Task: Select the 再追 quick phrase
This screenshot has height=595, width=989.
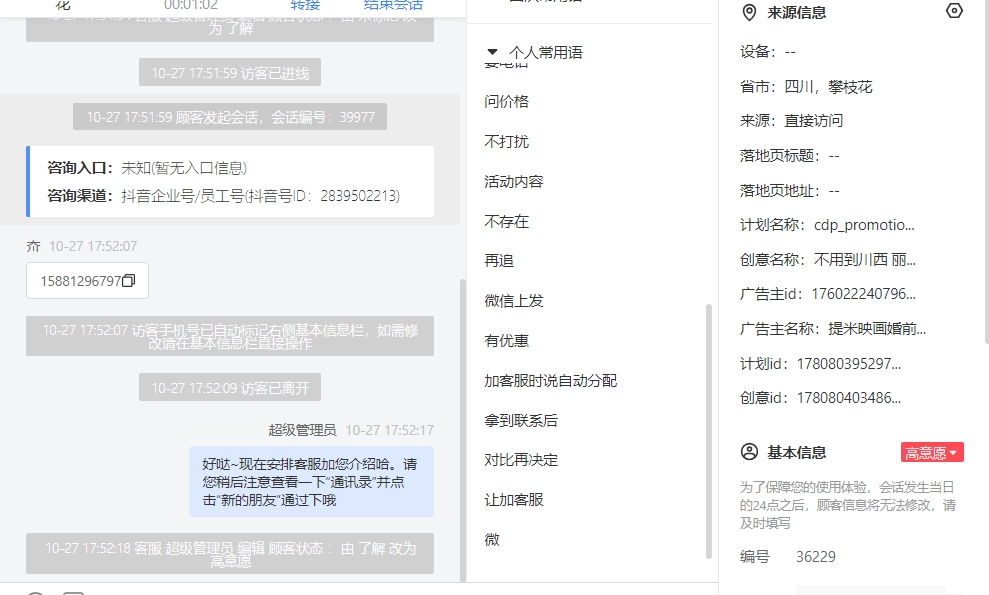Action: click(499, 261)
